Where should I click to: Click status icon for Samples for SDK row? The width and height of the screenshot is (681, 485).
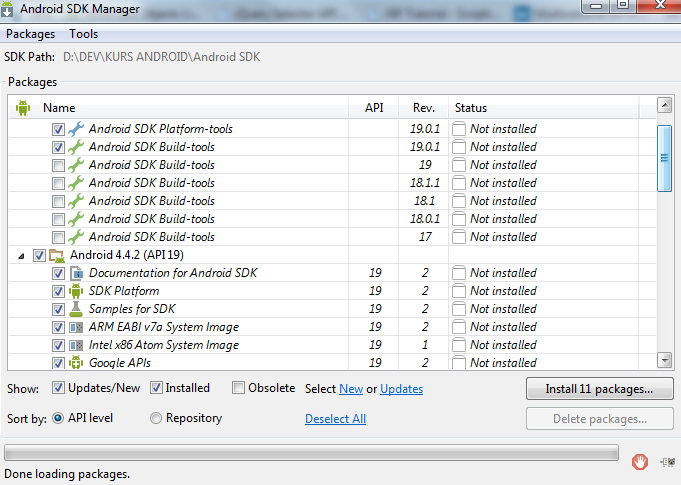(459, 309)
